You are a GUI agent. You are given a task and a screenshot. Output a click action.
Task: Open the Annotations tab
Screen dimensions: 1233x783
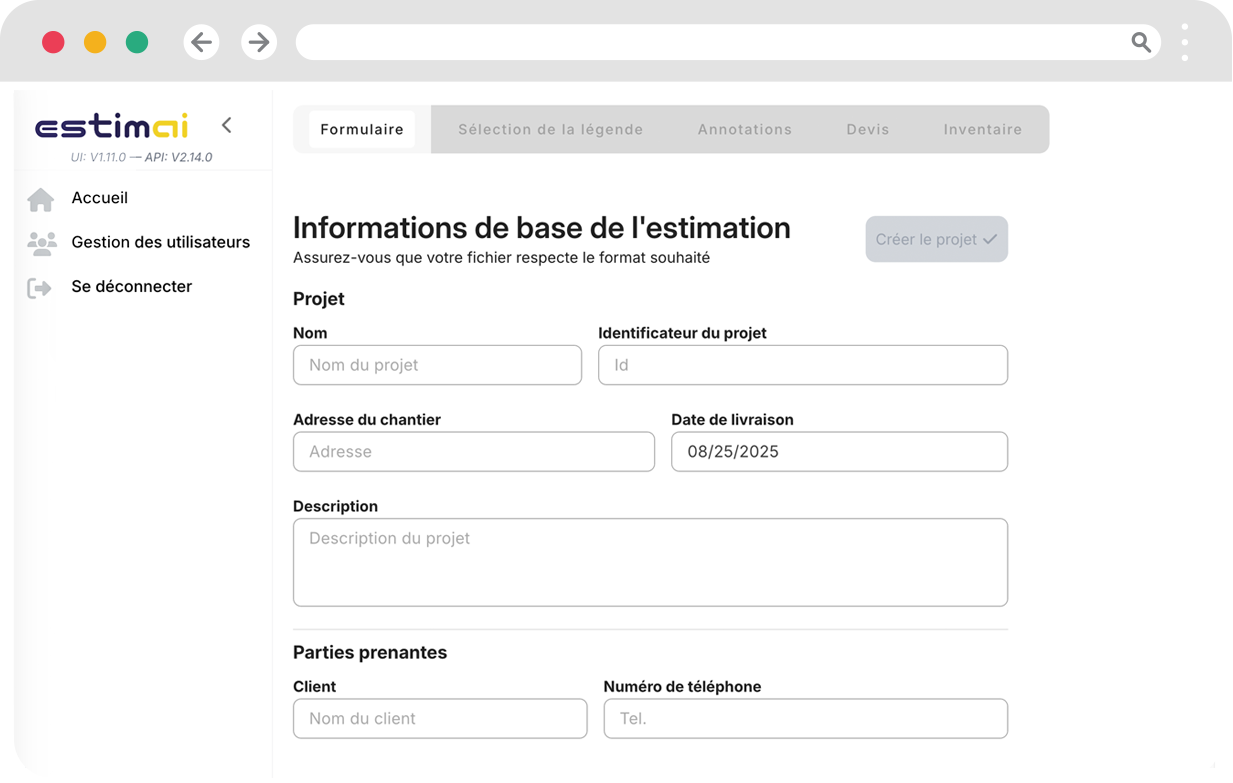[745, 129]
